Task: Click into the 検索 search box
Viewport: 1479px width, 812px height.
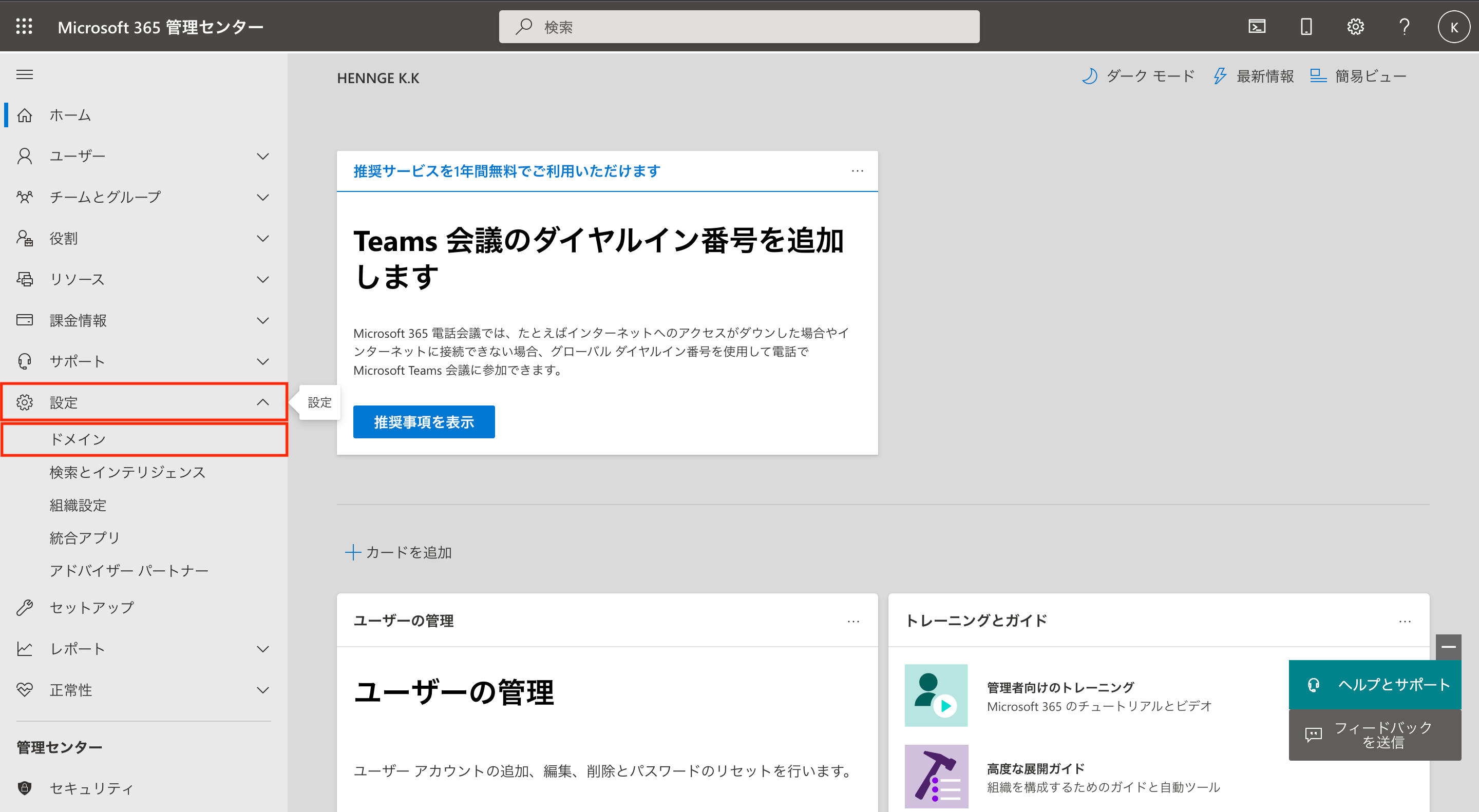Action: [739, 26]
